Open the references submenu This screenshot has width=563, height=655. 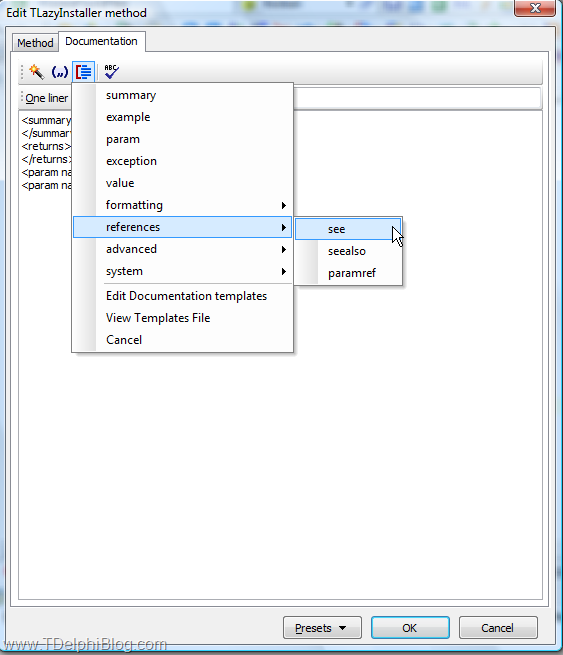(x=182, y=227)
